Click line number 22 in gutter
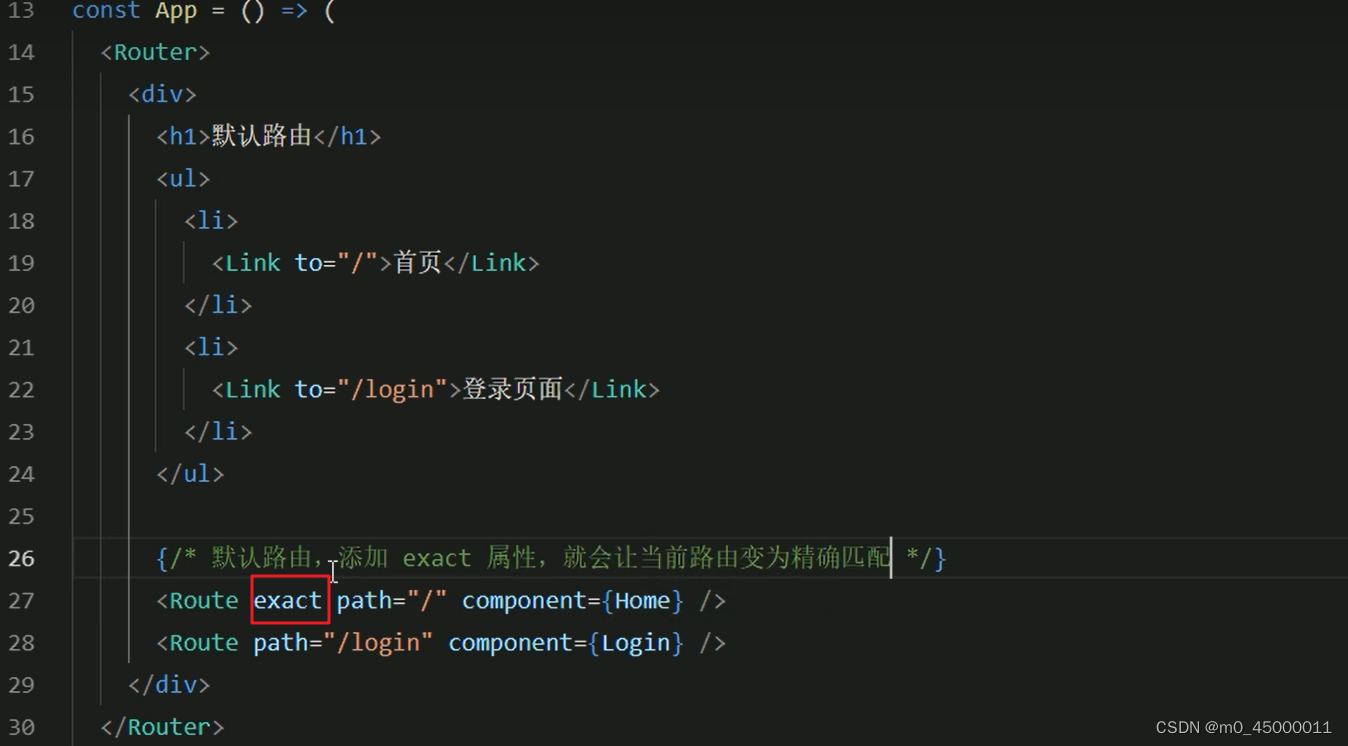 coord(21,390)
